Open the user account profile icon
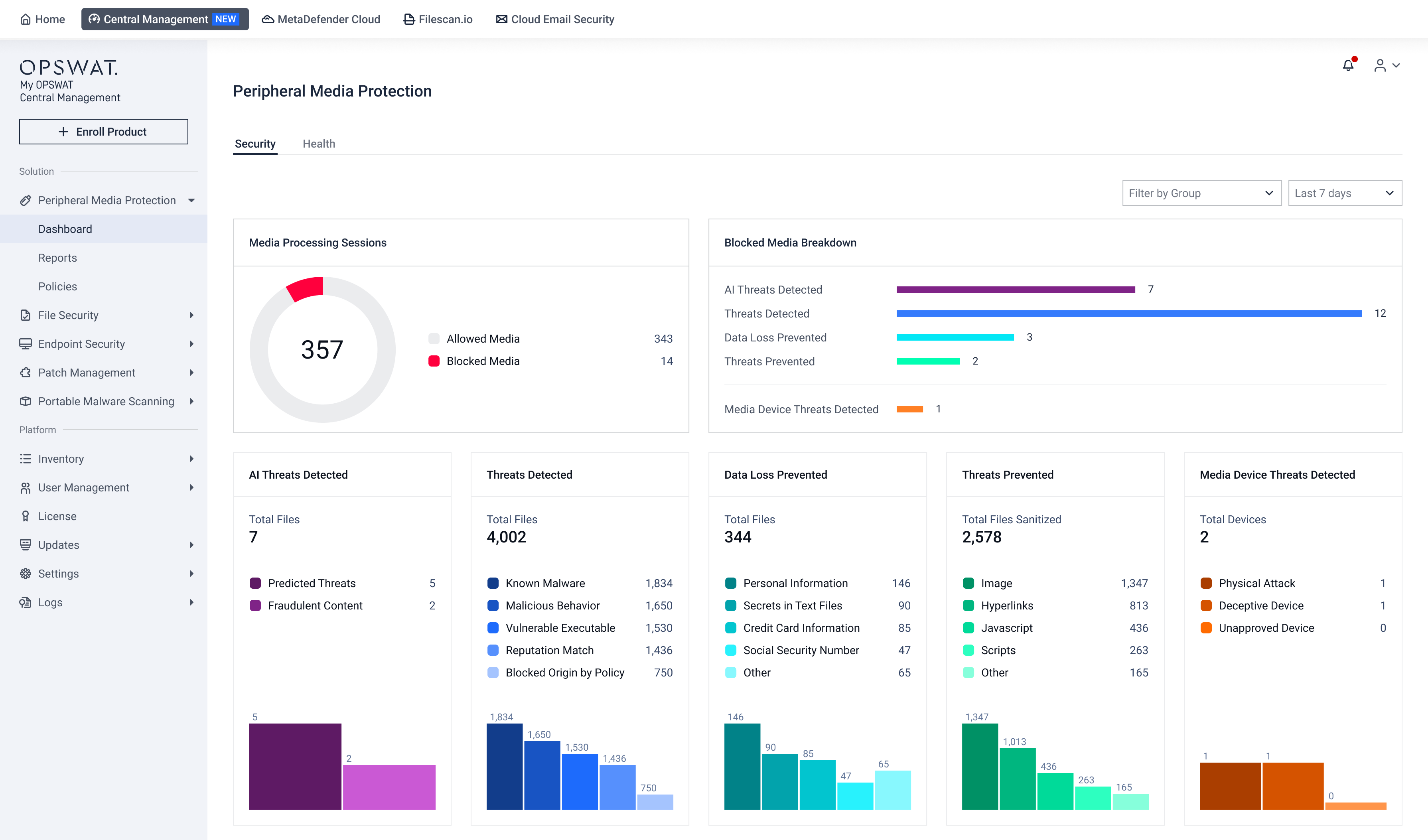This screenshot has width=1428, height=840. [1381, 66]
